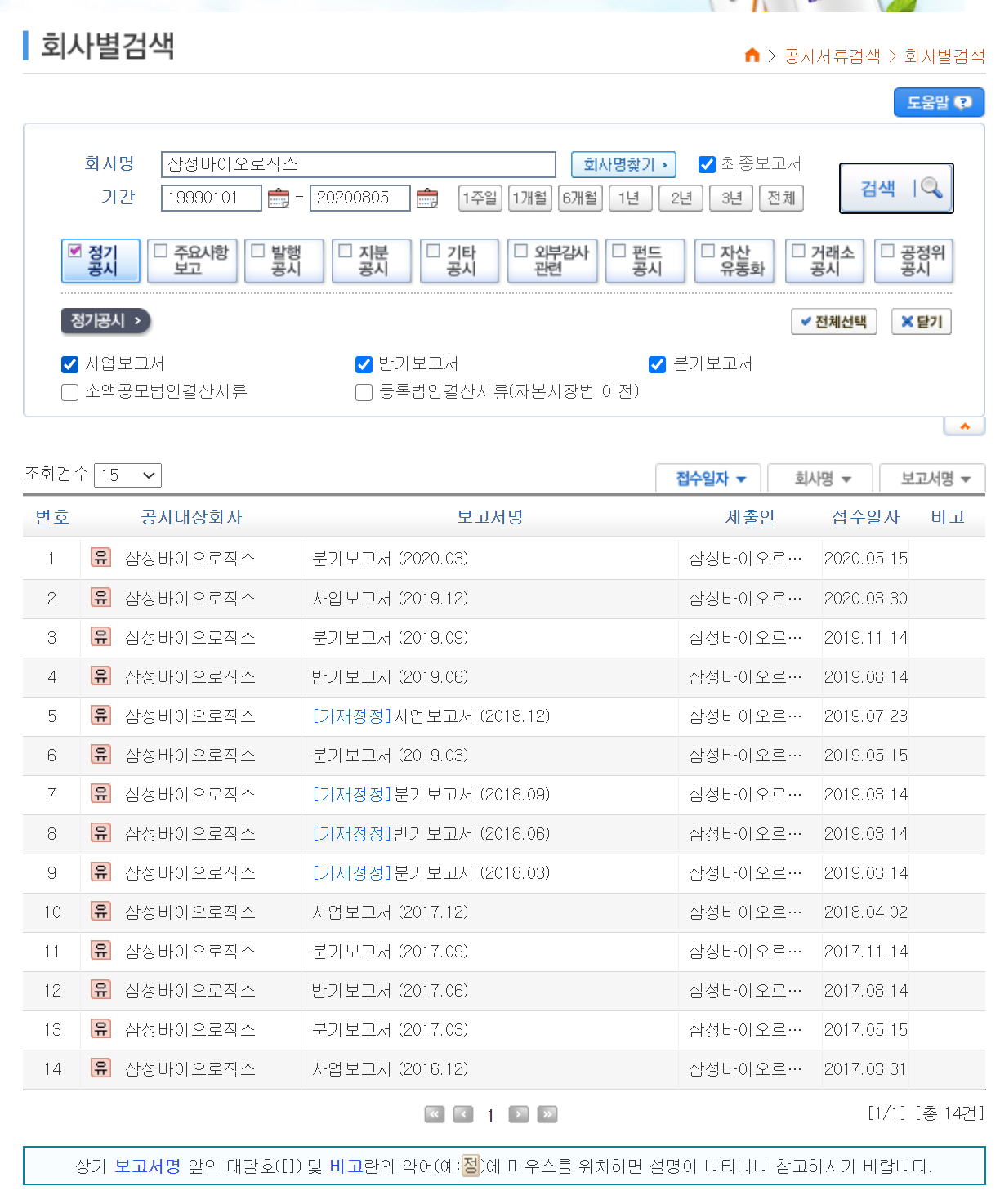Uncheck the 반기보고서 checkbox

click(x=364, y=364)
